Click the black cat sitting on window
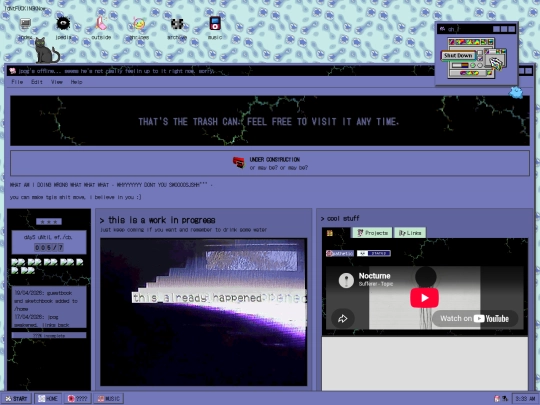Viewport: 540px width, 405px height. 46,50
